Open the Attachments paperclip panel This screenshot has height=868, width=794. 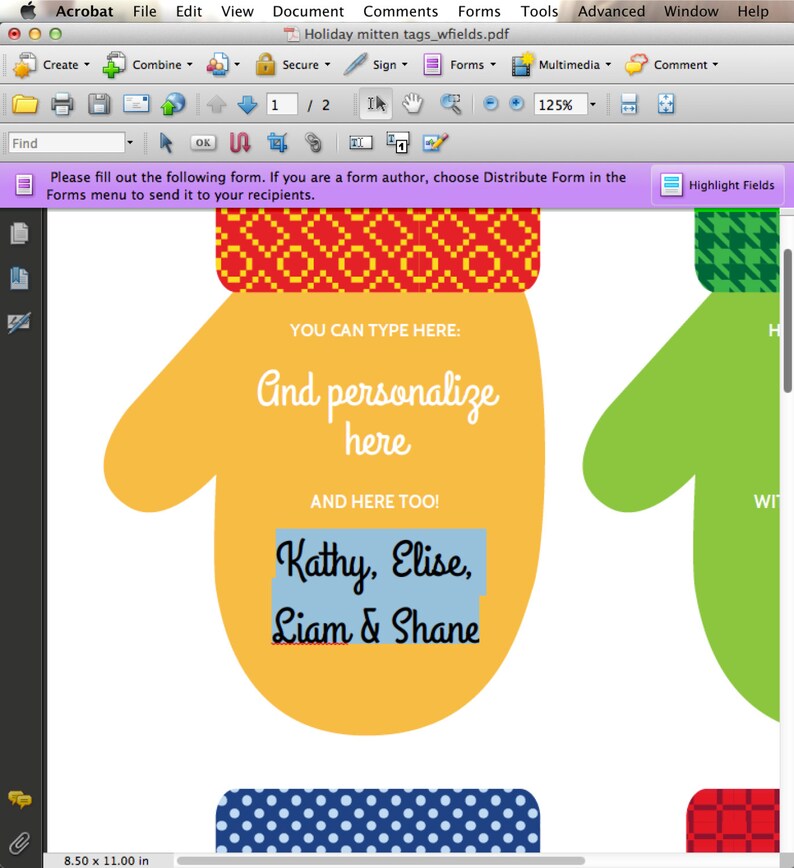[x=19, y=843]
